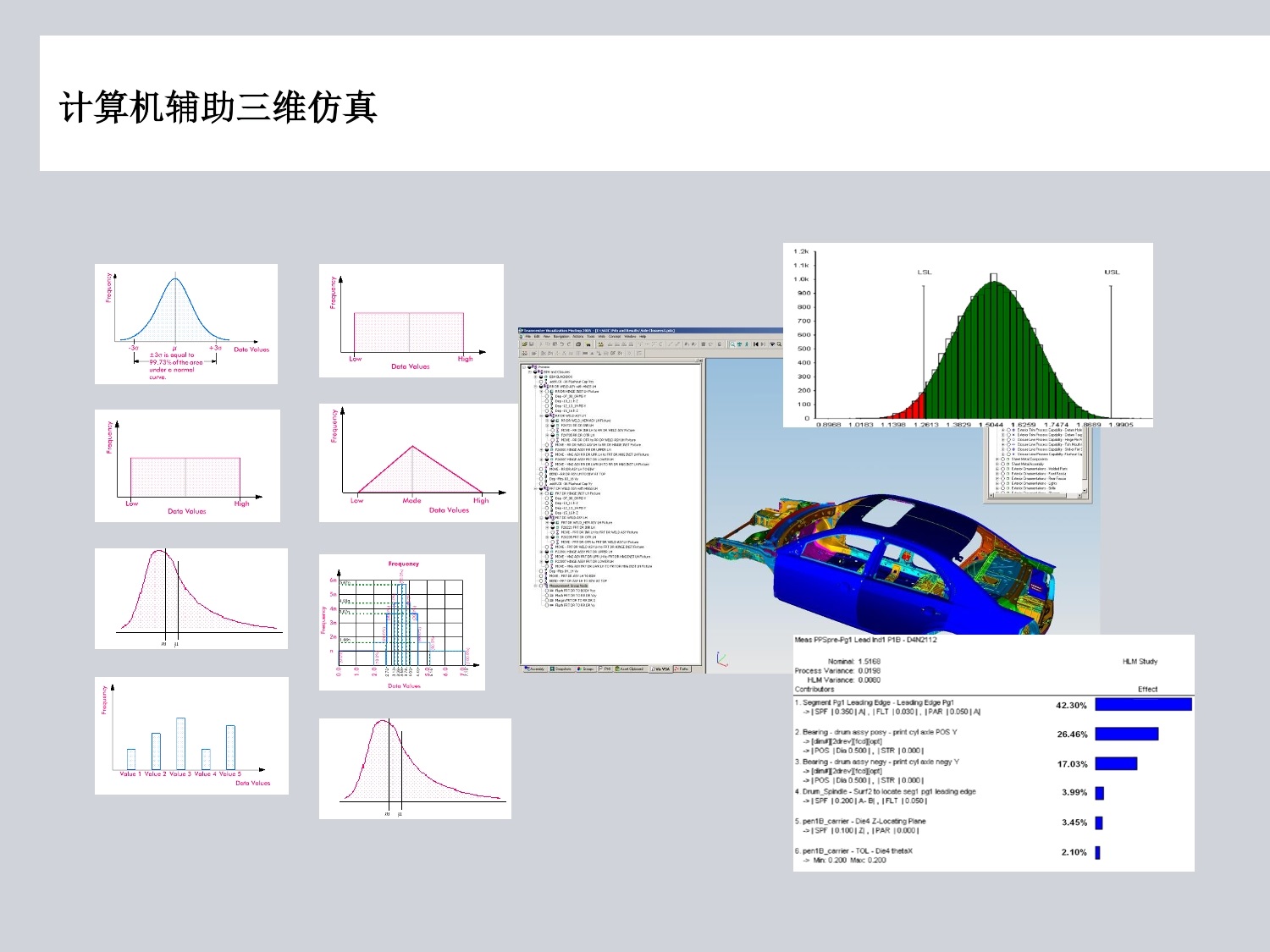Viewport: 1270px width, 952px height.
Task: Expand the Sheet Metal Components node
Action: pos(997,459)
